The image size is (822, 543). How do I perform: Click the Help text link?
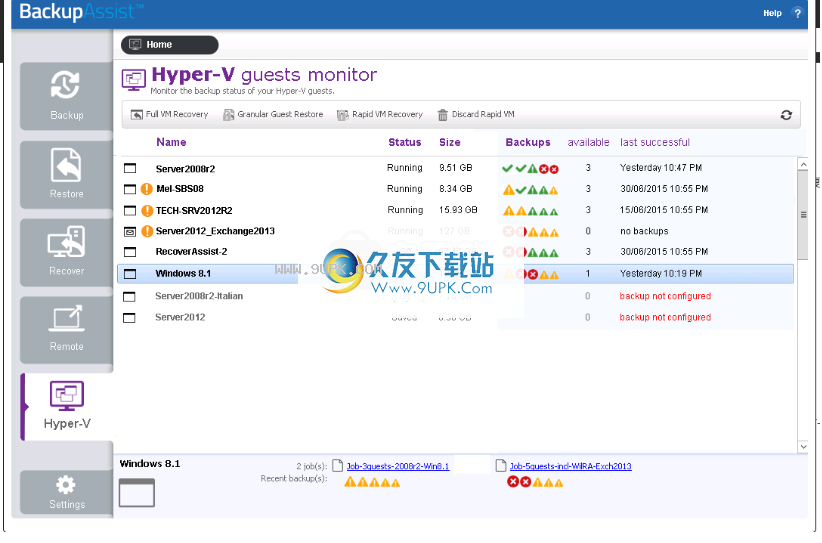coord(772,13)
